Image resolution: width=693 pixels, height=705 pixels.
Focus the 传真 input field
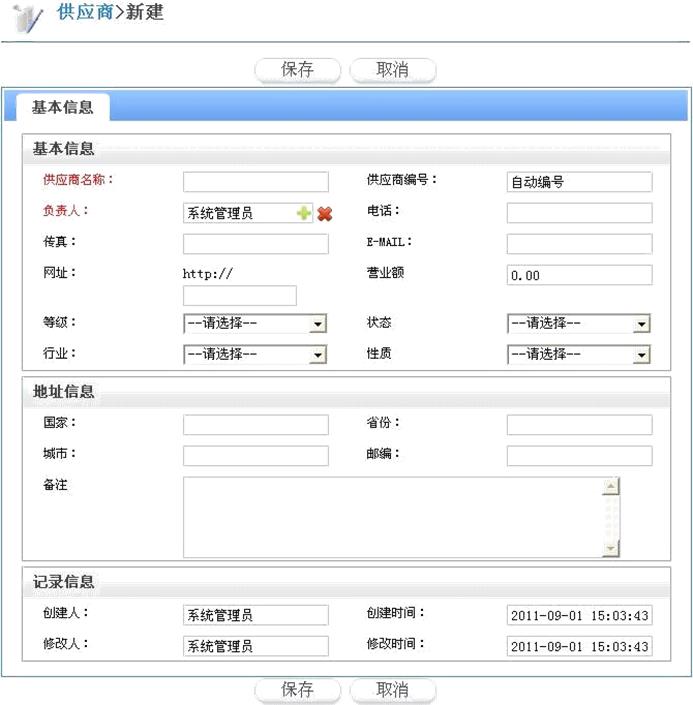(255, 244)
